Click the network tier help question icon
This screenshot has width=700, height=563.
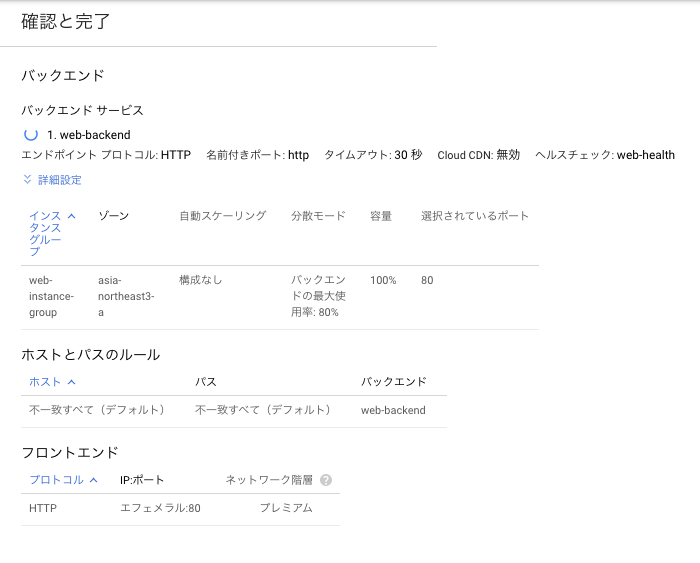(326, 480)
